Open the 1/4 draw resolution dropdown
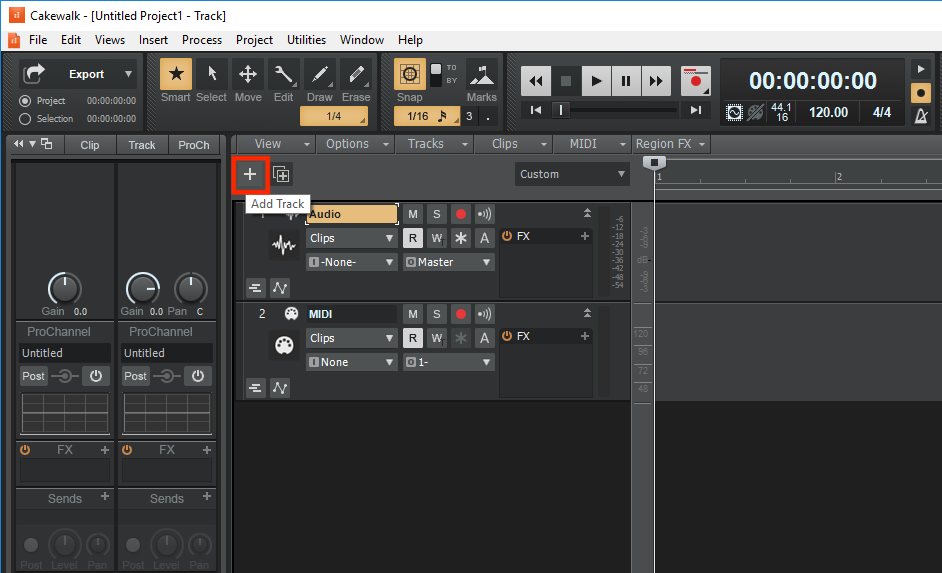Viewport: 942px width, 573px height. coord(334,116)
